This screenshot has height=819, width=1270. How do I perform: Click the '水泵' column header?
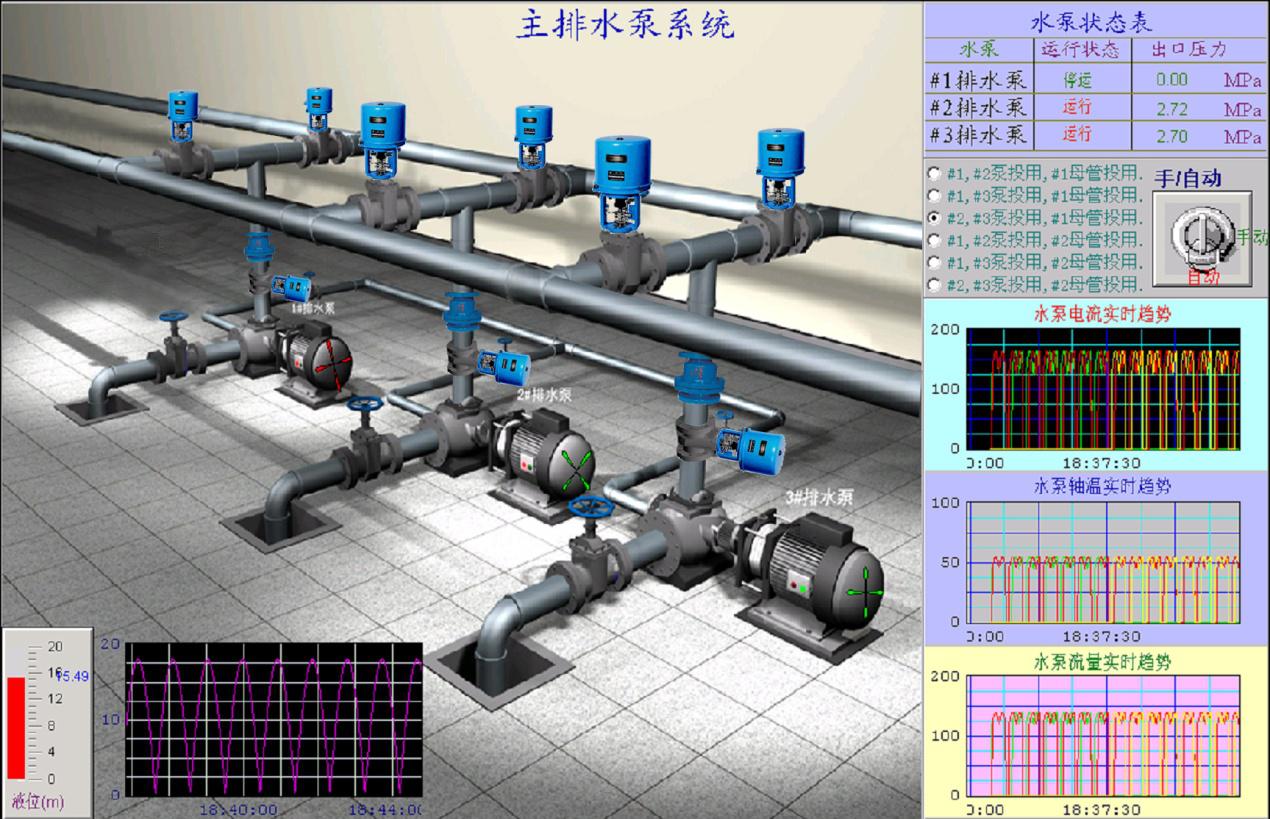[x=978, y=49]
